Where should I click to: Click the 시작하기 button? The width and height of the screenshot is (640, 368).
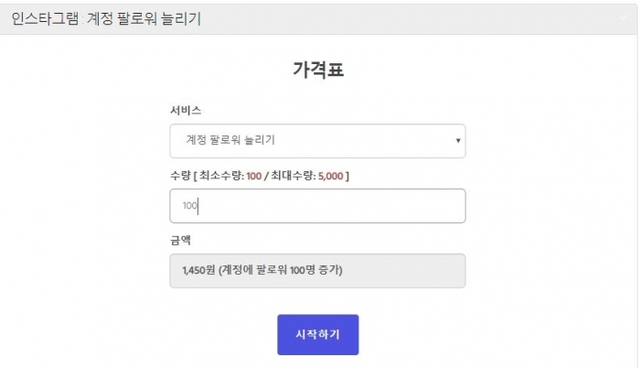tap(318, 335)
